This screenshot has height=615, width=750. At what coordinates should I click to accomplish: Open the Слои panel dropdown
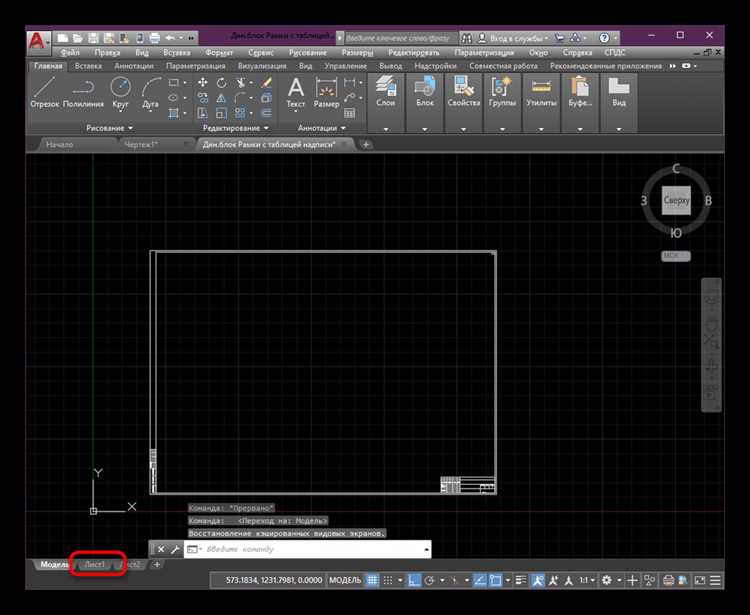[386, 129]
